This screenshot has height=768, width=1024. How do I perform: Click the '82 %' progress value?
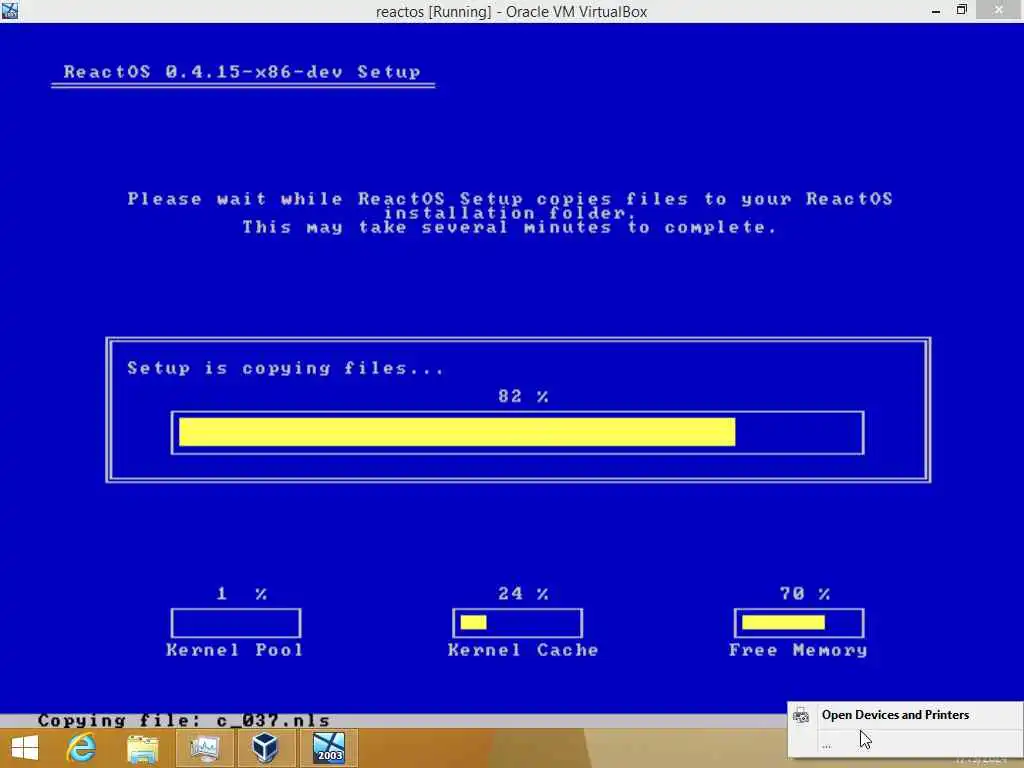(x=523, y=396)
